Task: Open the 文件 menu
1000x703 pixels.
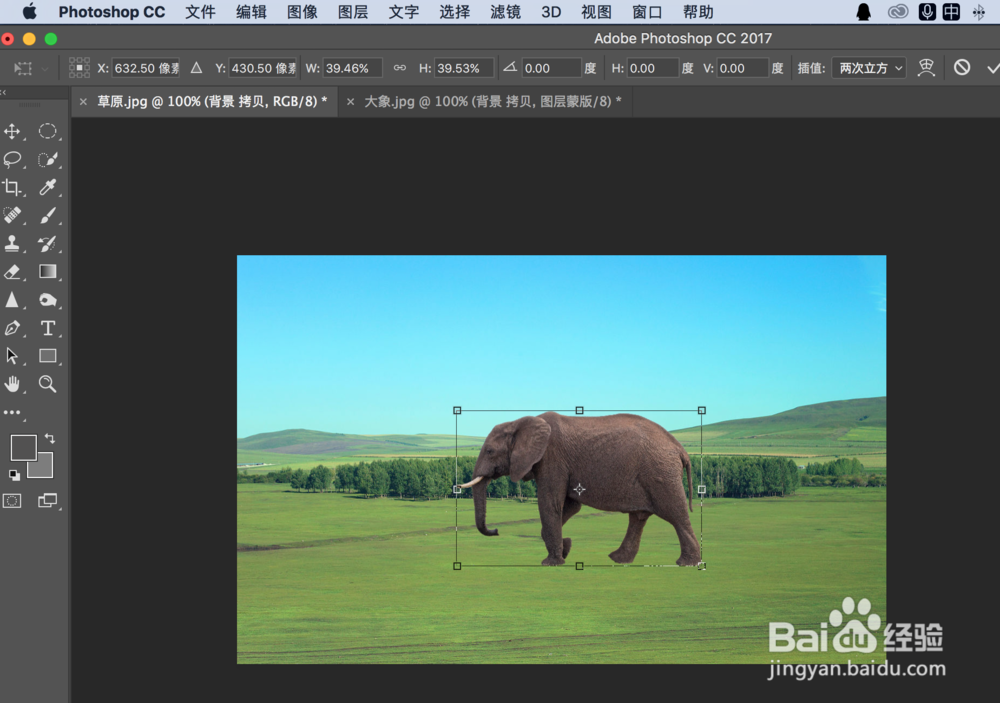Action: [x=200, y=12]
